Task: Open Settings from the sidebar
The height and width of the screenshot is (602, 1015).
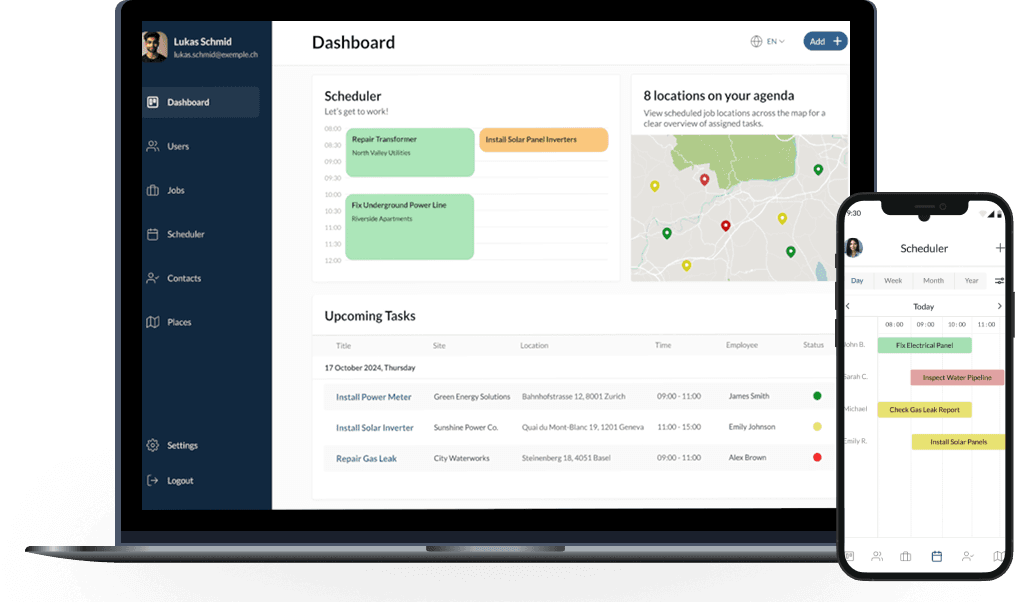Action: 181,445
